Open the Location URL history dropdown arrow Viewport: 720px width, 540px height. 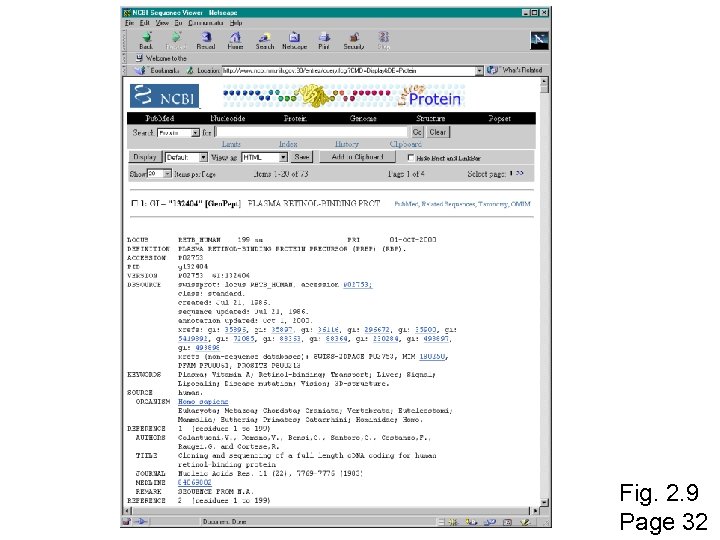(x=479, y=71)
